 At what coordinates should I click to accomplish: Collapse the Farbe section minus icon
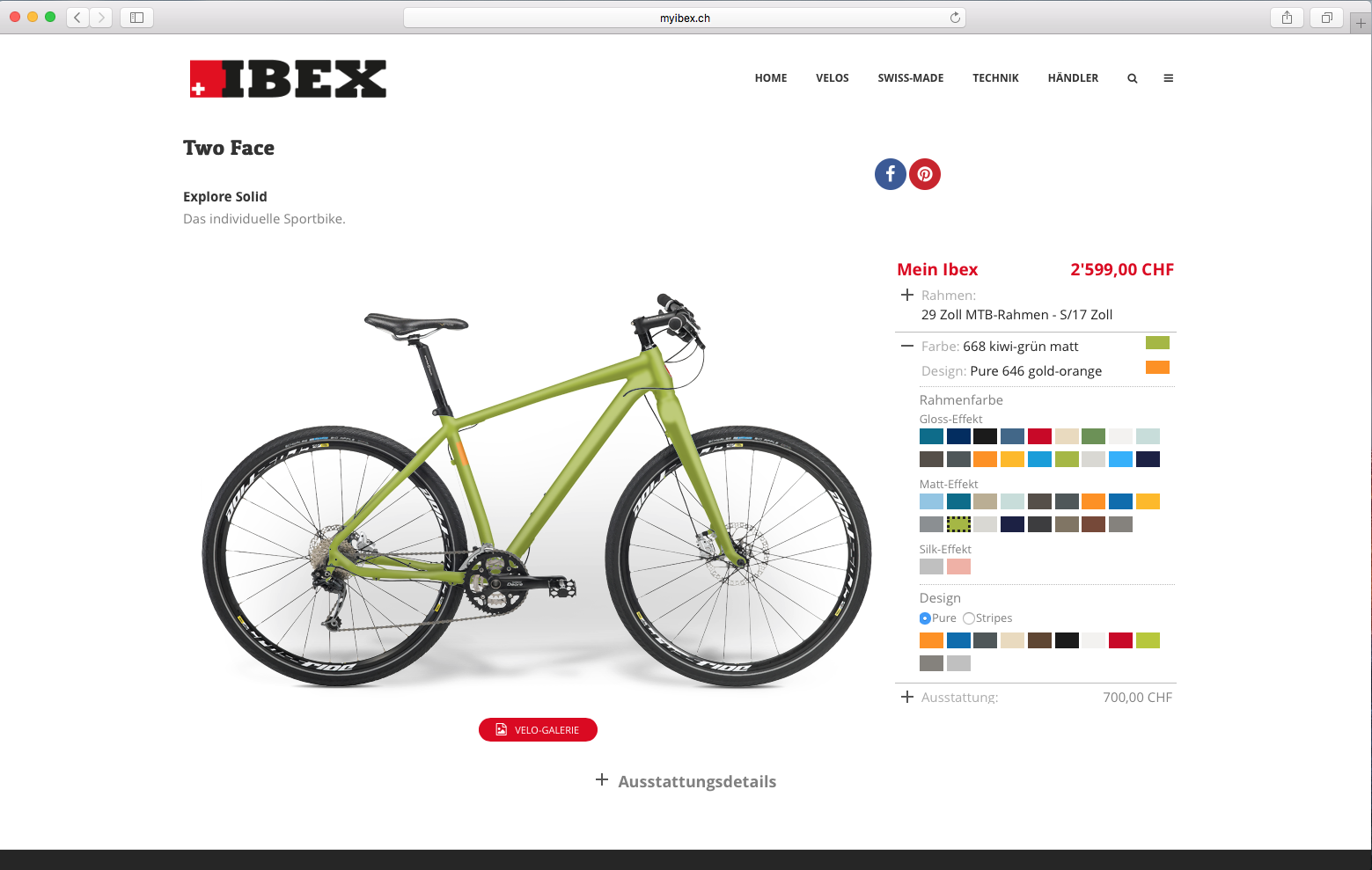coord(907,346)
